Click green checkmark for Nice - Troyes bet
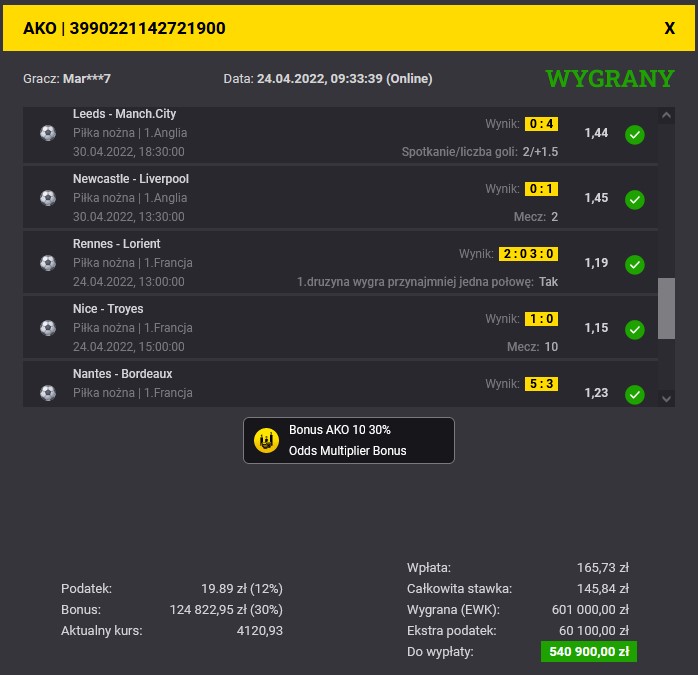The height and width of the screenshot is (675, 698). tap(634, 330)
